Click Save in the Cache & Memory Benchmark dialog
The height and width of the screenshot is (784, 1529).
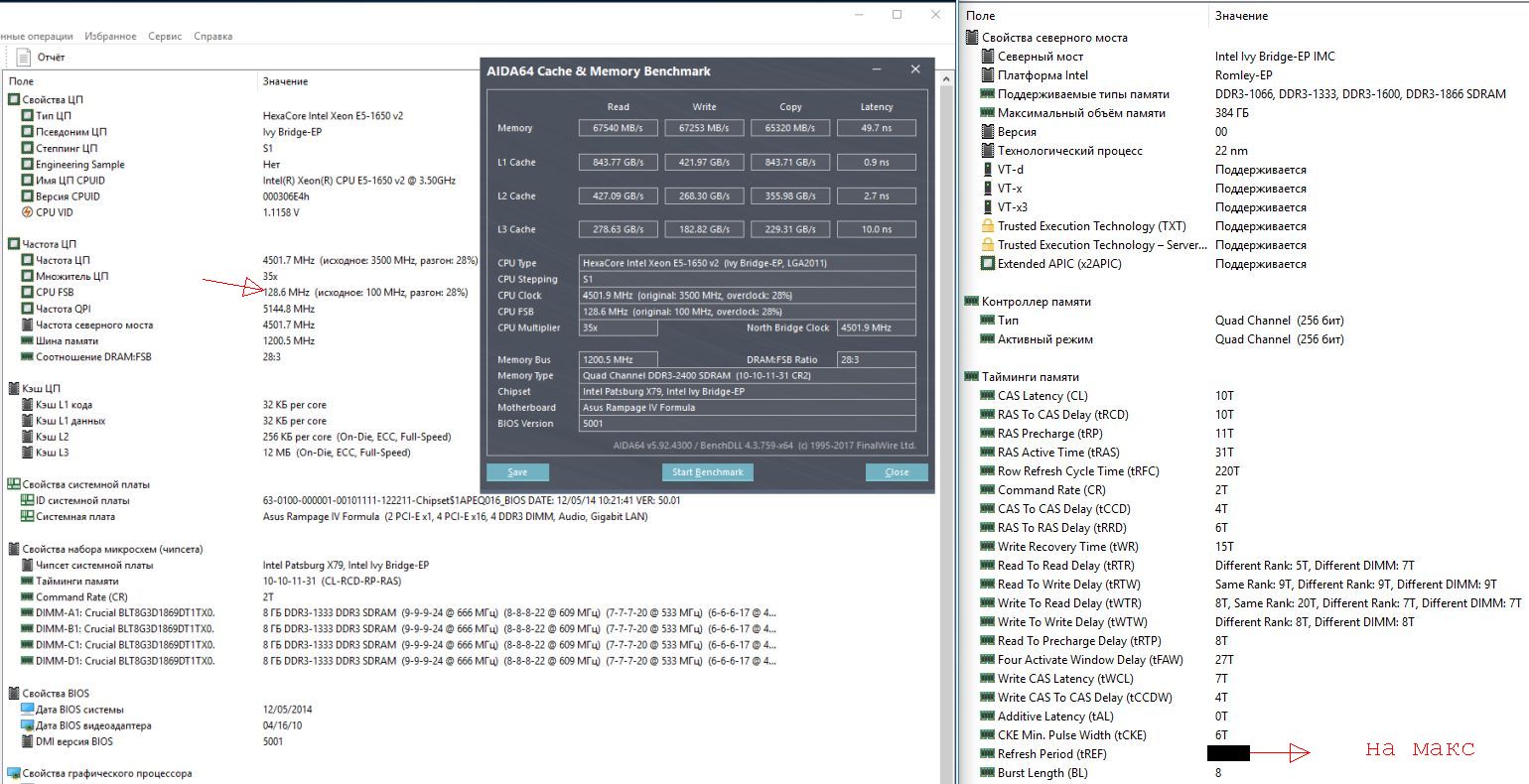pyautogui.click(x=517, y=472)
